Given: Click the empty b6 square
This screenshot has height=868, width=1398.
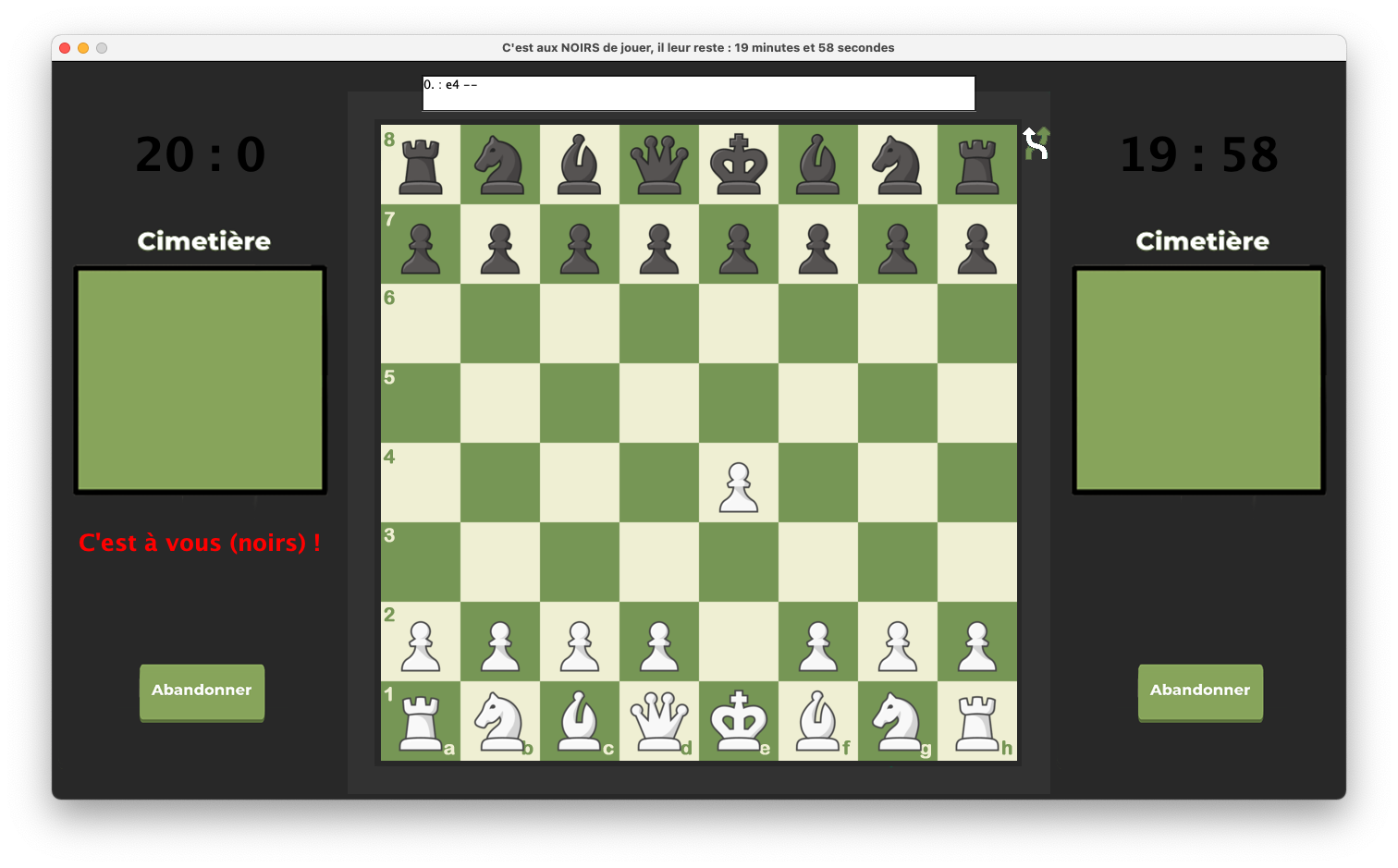Looking at the screenshot, I should click(x=500, y=324).
